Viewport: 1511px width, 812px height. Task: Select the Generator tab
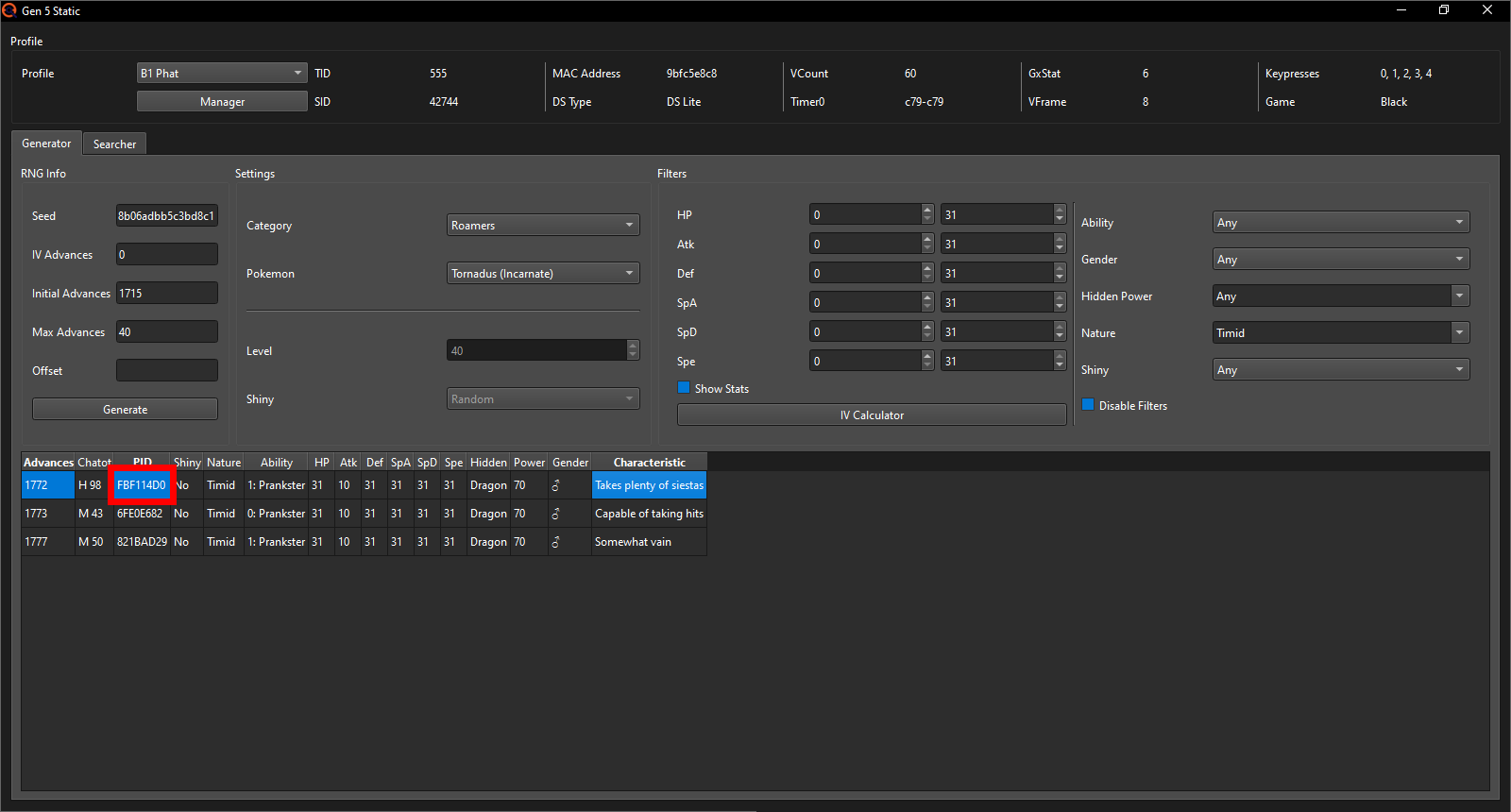tap(46, 144)
